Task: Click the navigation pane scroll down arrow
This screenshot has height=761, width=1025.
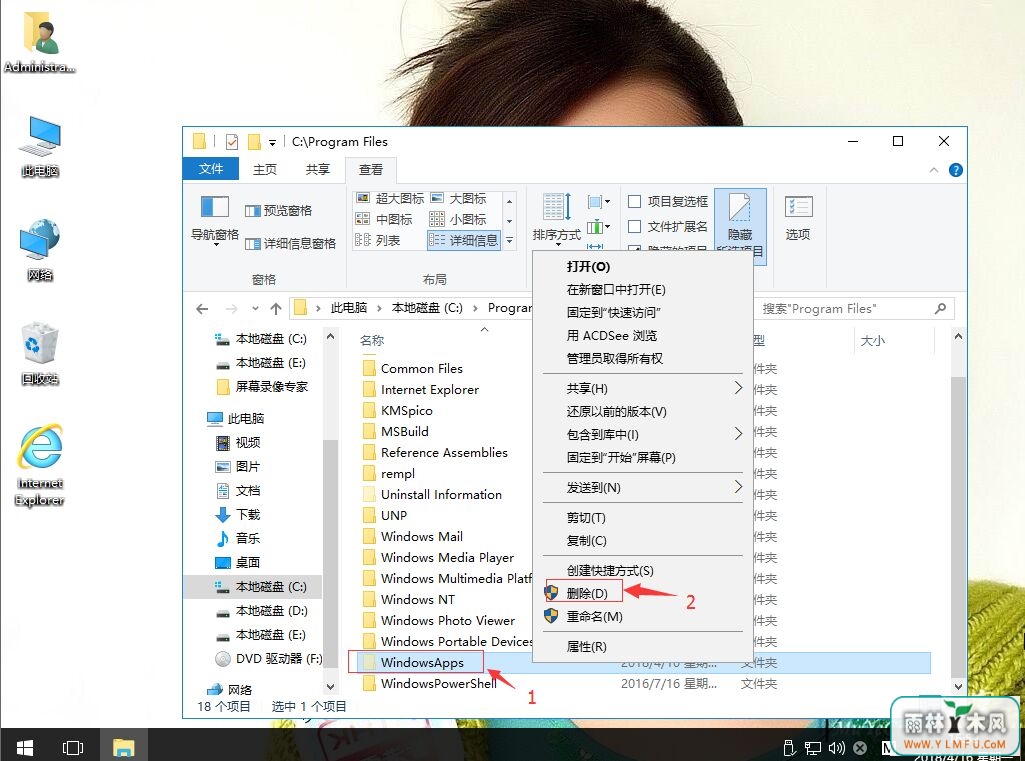Action: click(330, 686)
